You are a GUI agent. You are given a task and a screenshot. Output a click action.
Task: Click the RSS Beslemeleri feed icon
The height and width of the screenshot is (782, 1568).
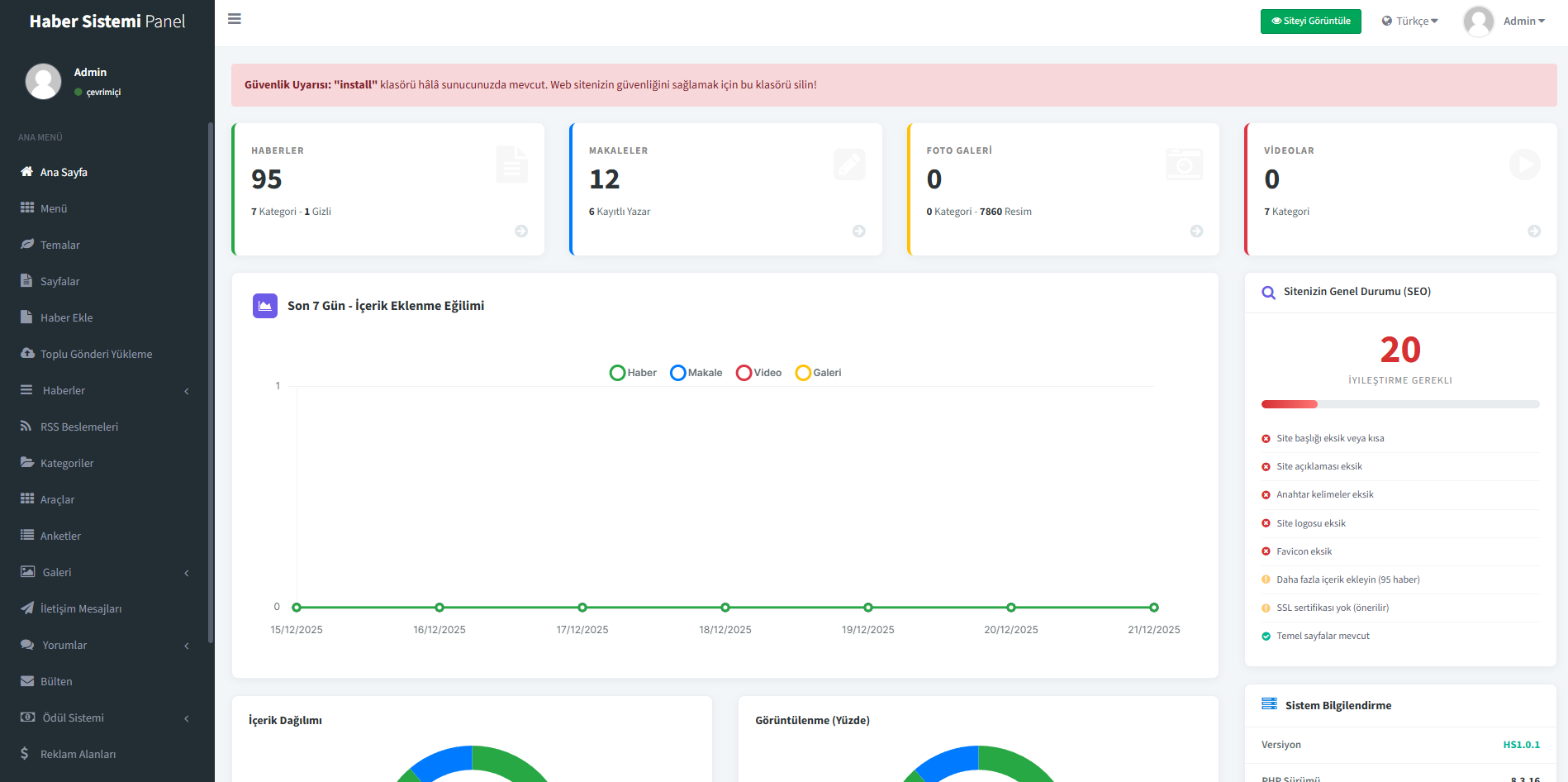point(26,427)
